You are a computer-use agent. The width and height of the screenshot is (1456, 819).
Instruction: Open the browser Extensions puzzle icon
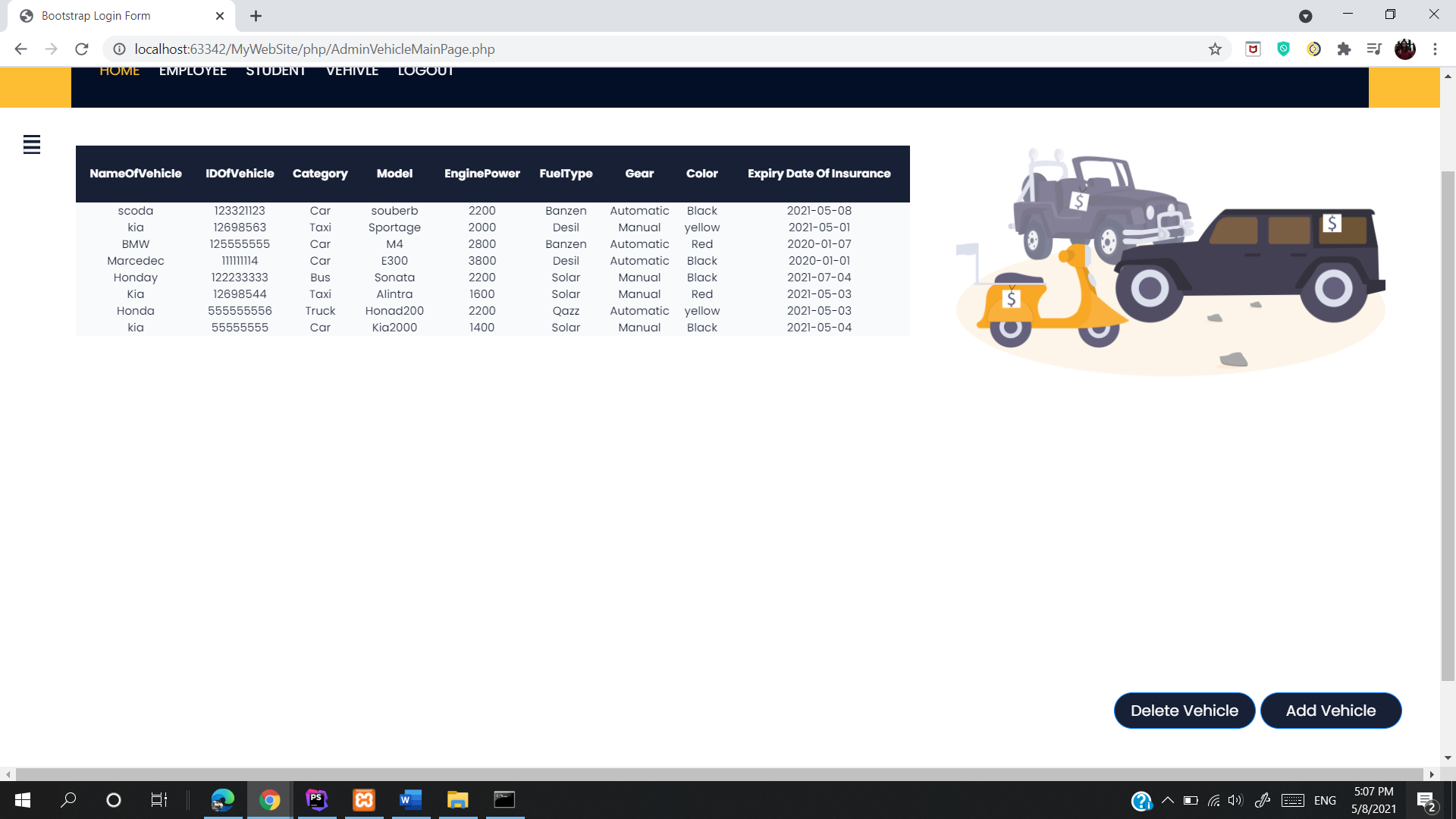click(x=1345, y=49)
